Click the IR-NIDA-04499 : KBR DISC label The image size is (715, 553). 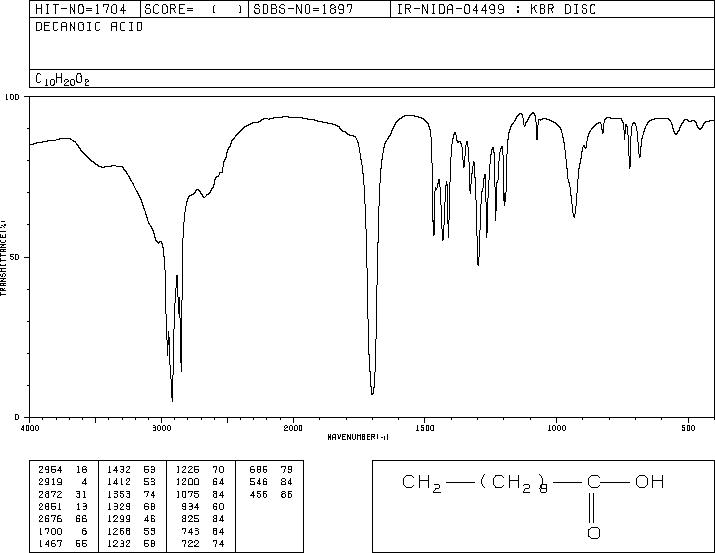(496, 9)
